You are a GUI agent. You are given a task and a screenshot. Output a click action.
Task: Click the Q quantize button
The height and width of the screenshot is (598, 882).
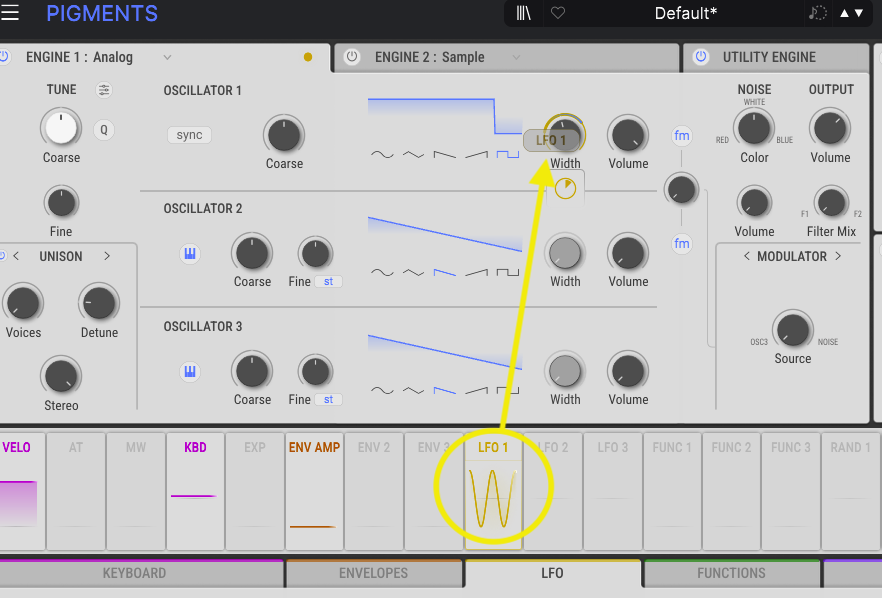104,129
